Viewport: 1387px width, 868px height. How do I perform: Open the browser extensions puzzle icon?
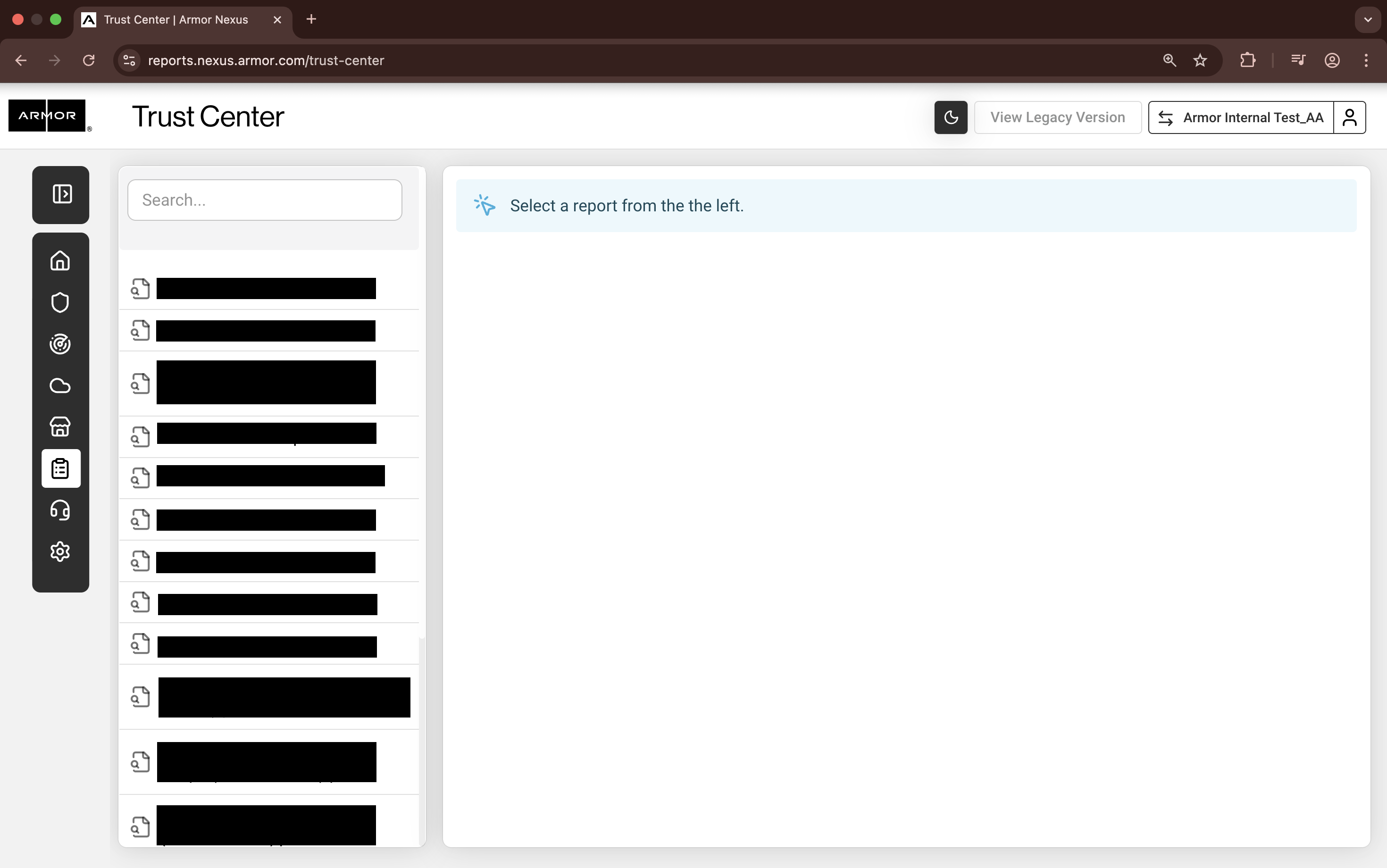tap(1247, 60)
